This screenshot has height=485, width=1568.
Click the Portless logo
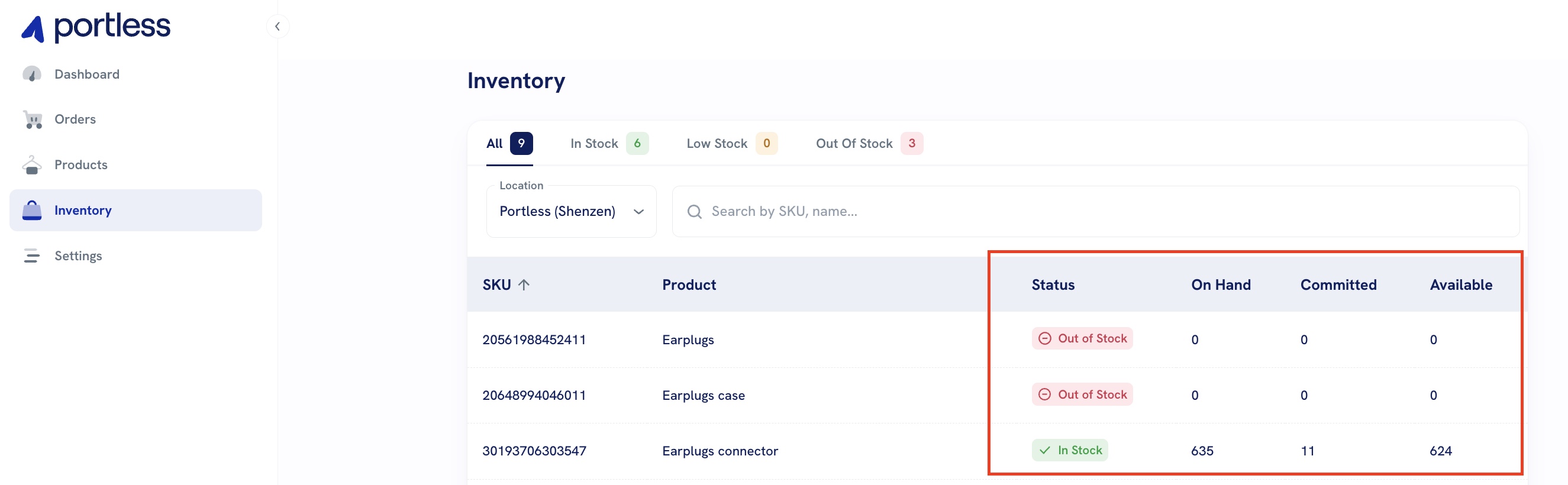click(96, 27)
